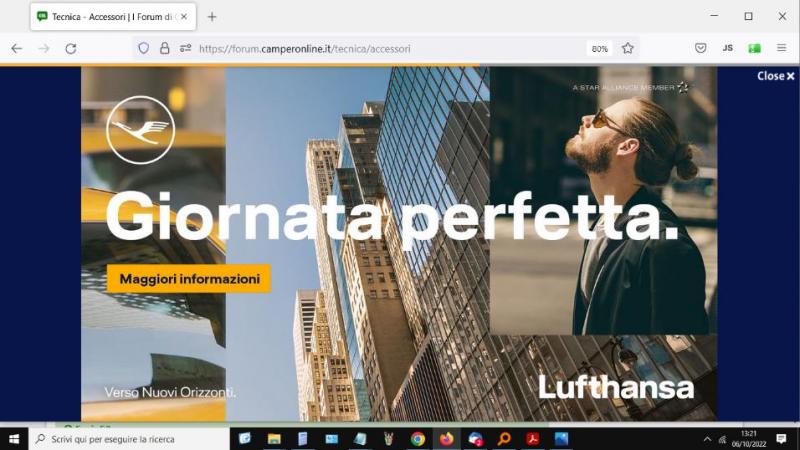Click the site padlock security icon
The image size is (800, 450).
(x=165, y=48)
